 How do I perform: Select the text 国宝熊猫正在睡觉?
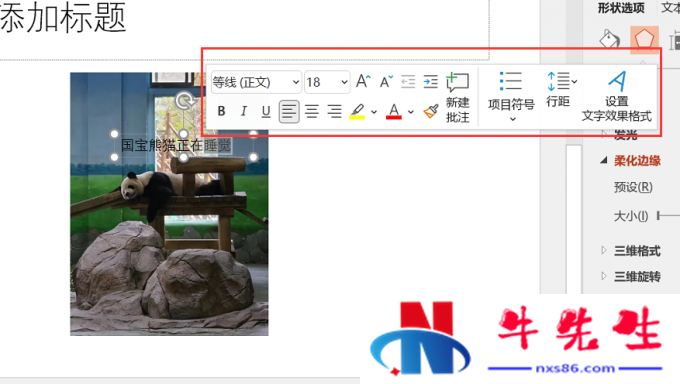pyautogui.click(x=176, y=145)
